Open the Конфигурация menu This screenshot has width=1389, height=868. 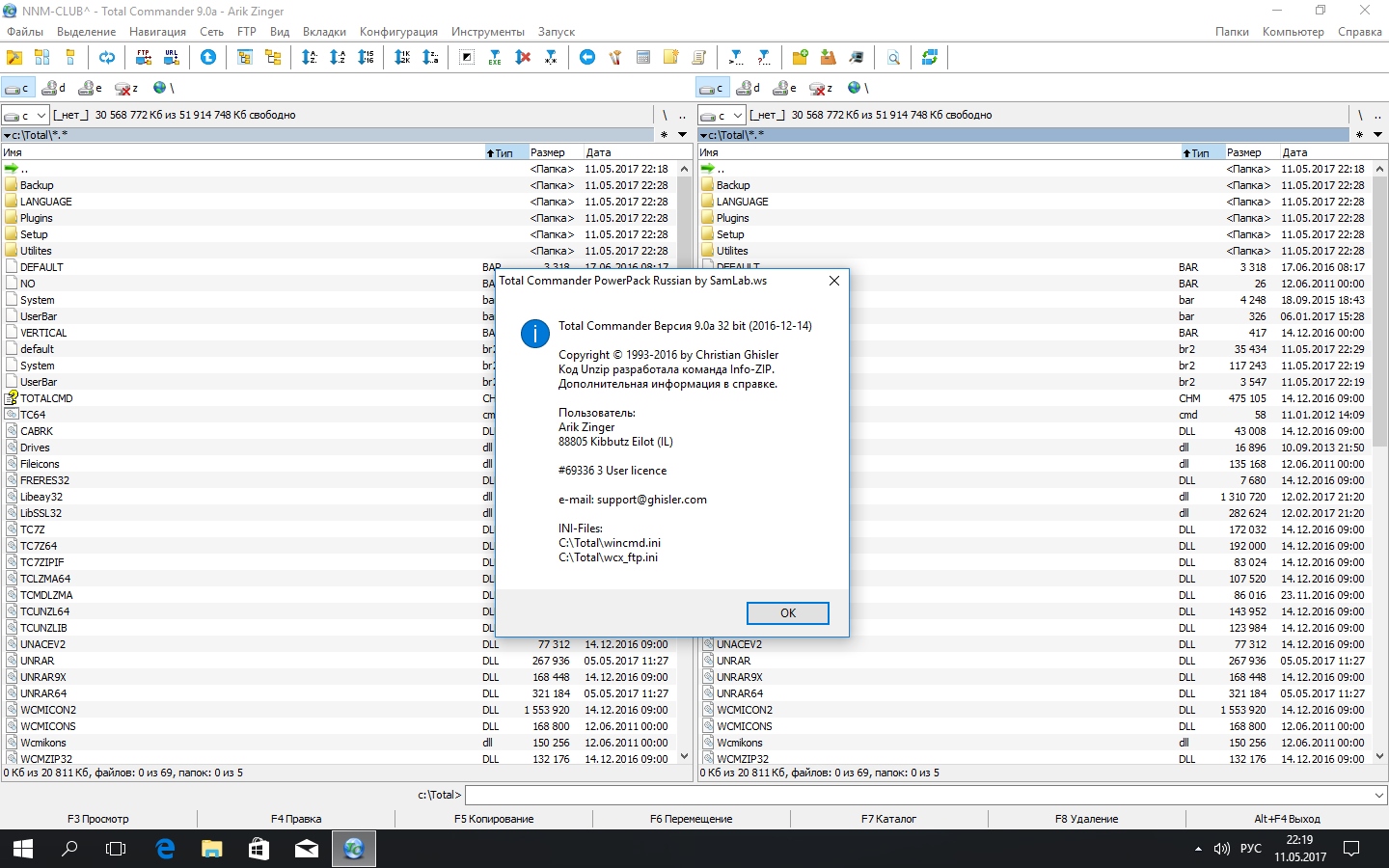(x=398, y=32)
